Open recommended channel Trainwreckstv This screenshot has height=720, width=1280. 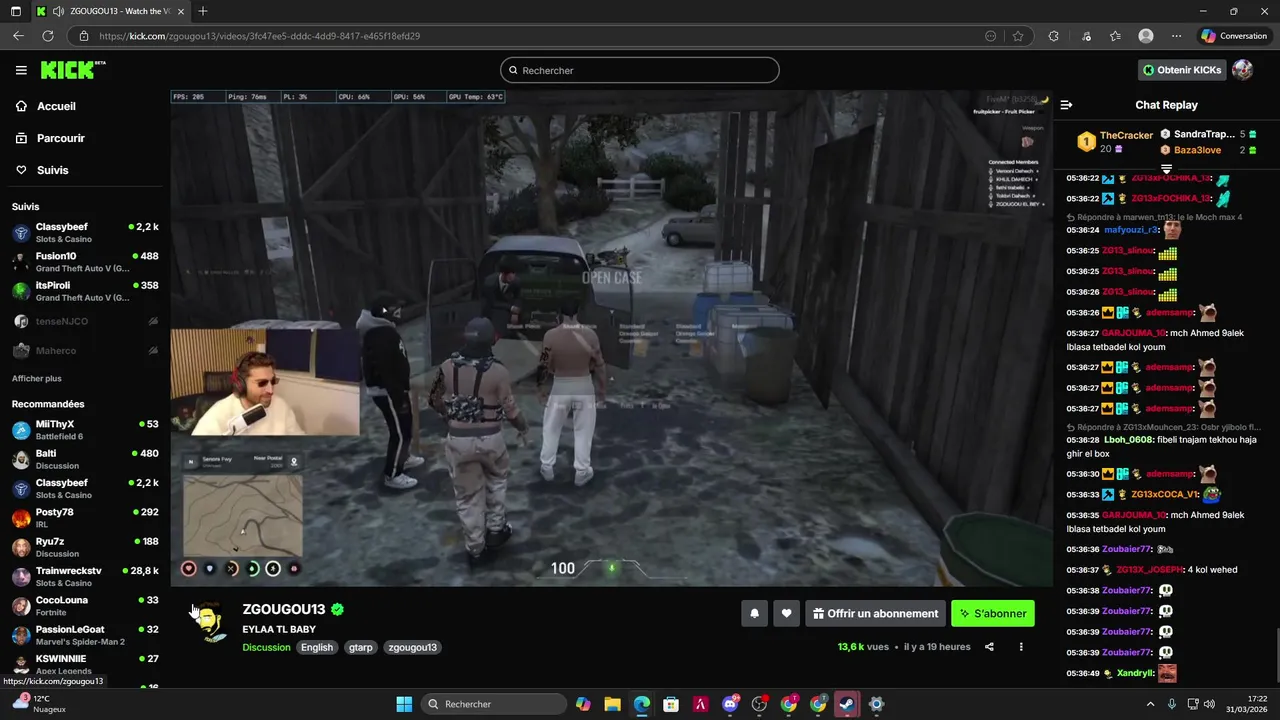(x=85, y=576)
